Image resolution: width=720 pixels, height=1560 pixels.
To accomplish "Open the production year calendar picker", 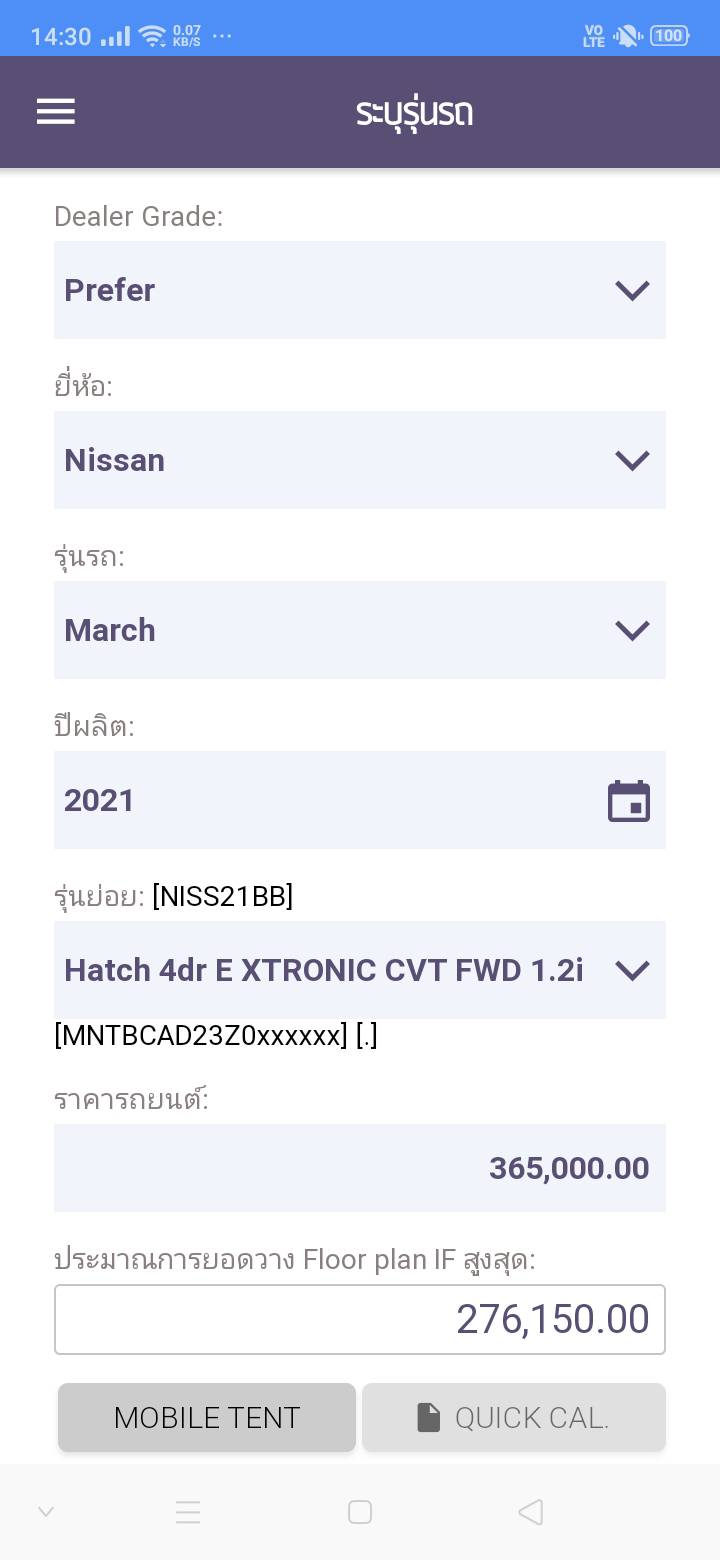I will (x=629, y=801).
